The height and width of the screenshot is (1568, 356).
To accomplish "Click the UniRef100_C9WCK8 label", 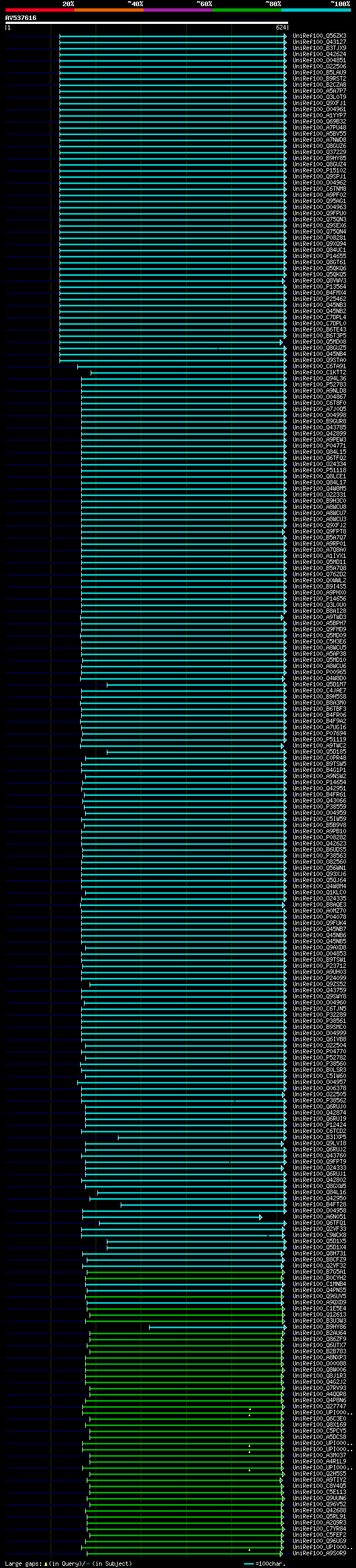I will click(319, 1235).
